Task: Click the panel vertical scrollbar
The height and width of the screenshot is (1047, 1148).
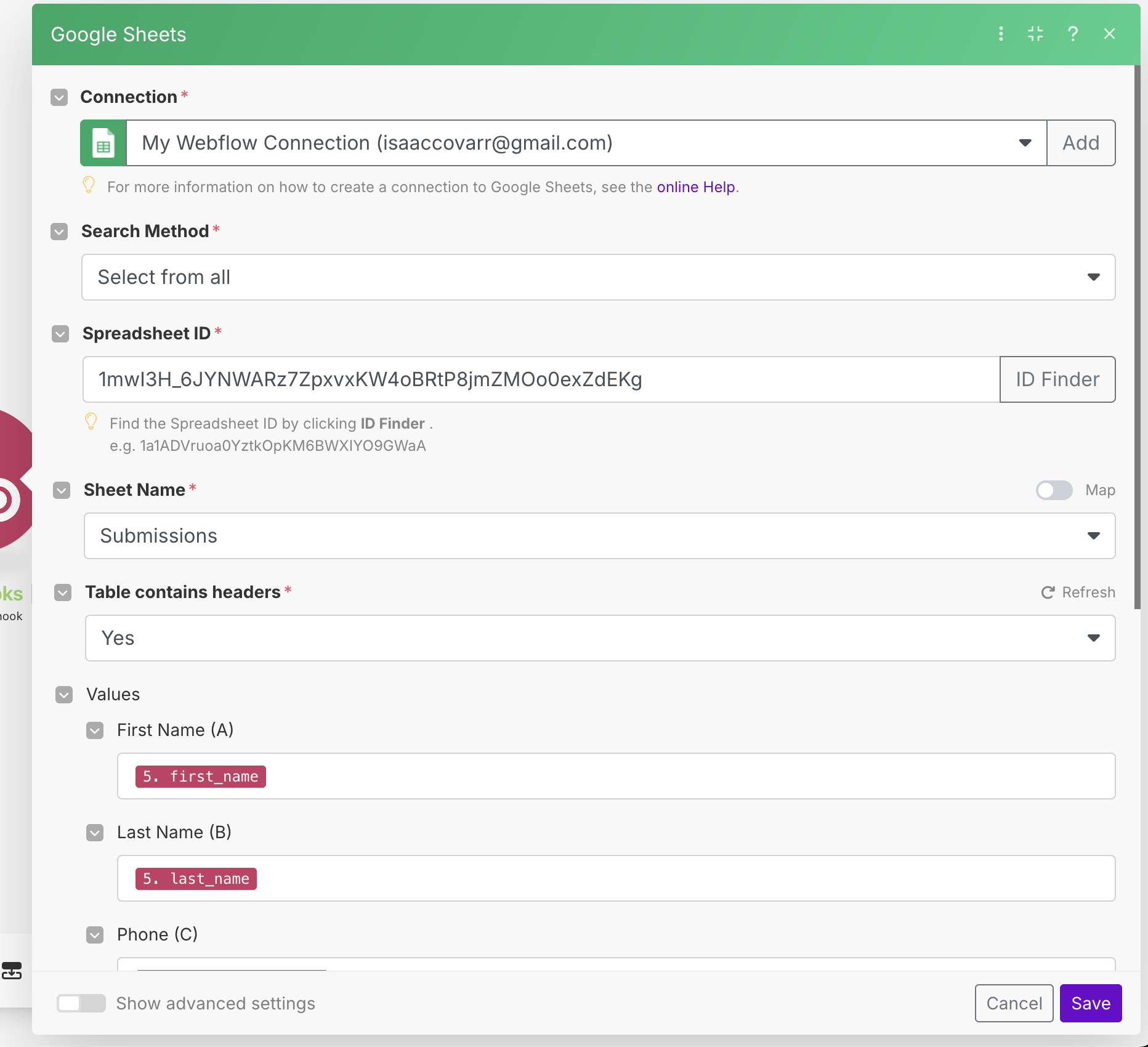Action: (1137, 338)
